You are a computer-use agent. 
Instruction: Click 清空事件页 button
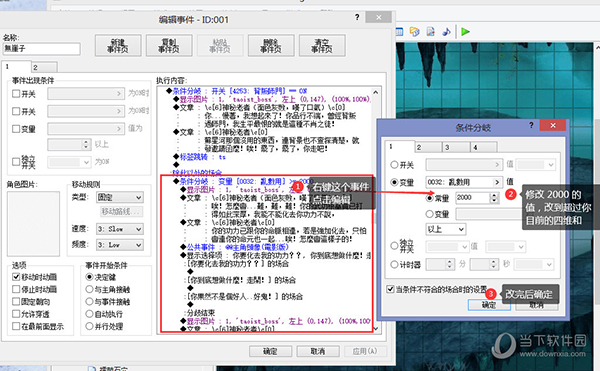322,46
